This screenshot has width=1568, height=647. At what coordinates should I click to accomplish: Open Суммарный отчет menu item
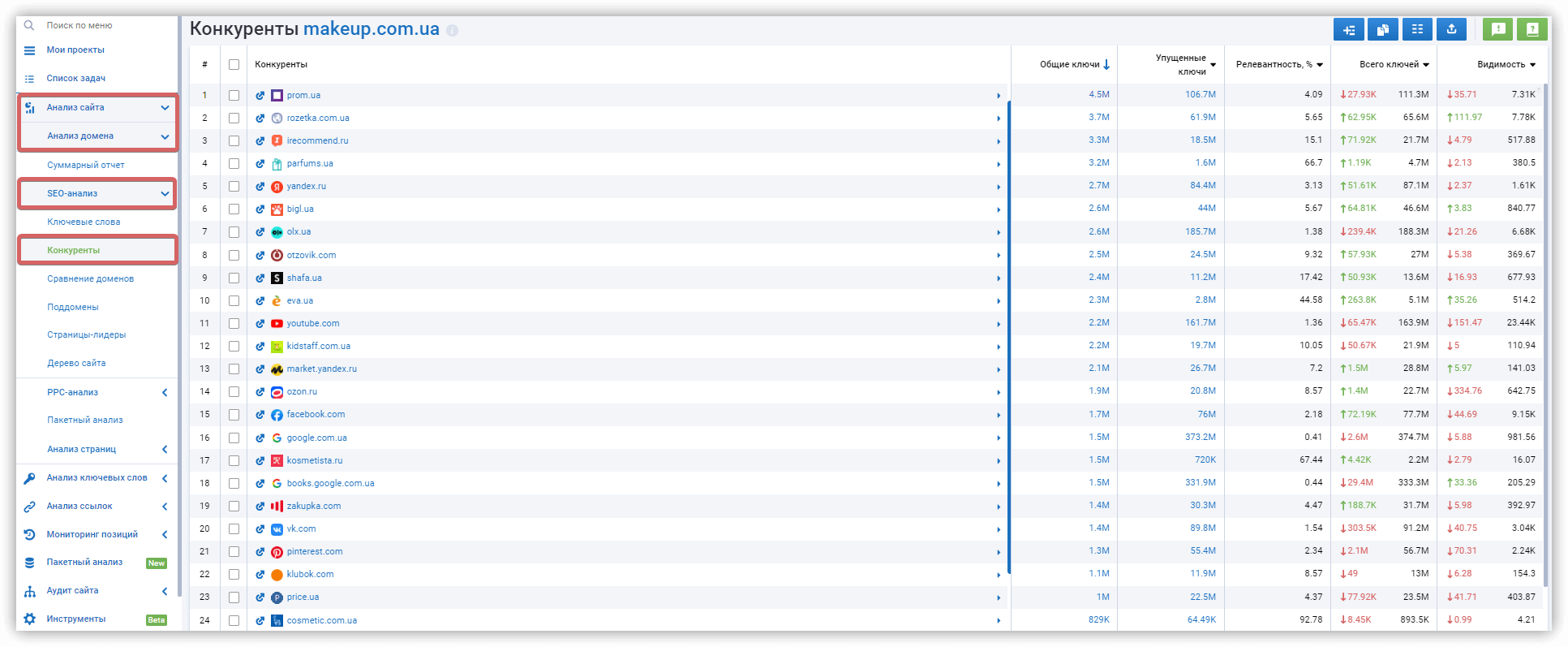pyautogui.click(x=86, y=166)
